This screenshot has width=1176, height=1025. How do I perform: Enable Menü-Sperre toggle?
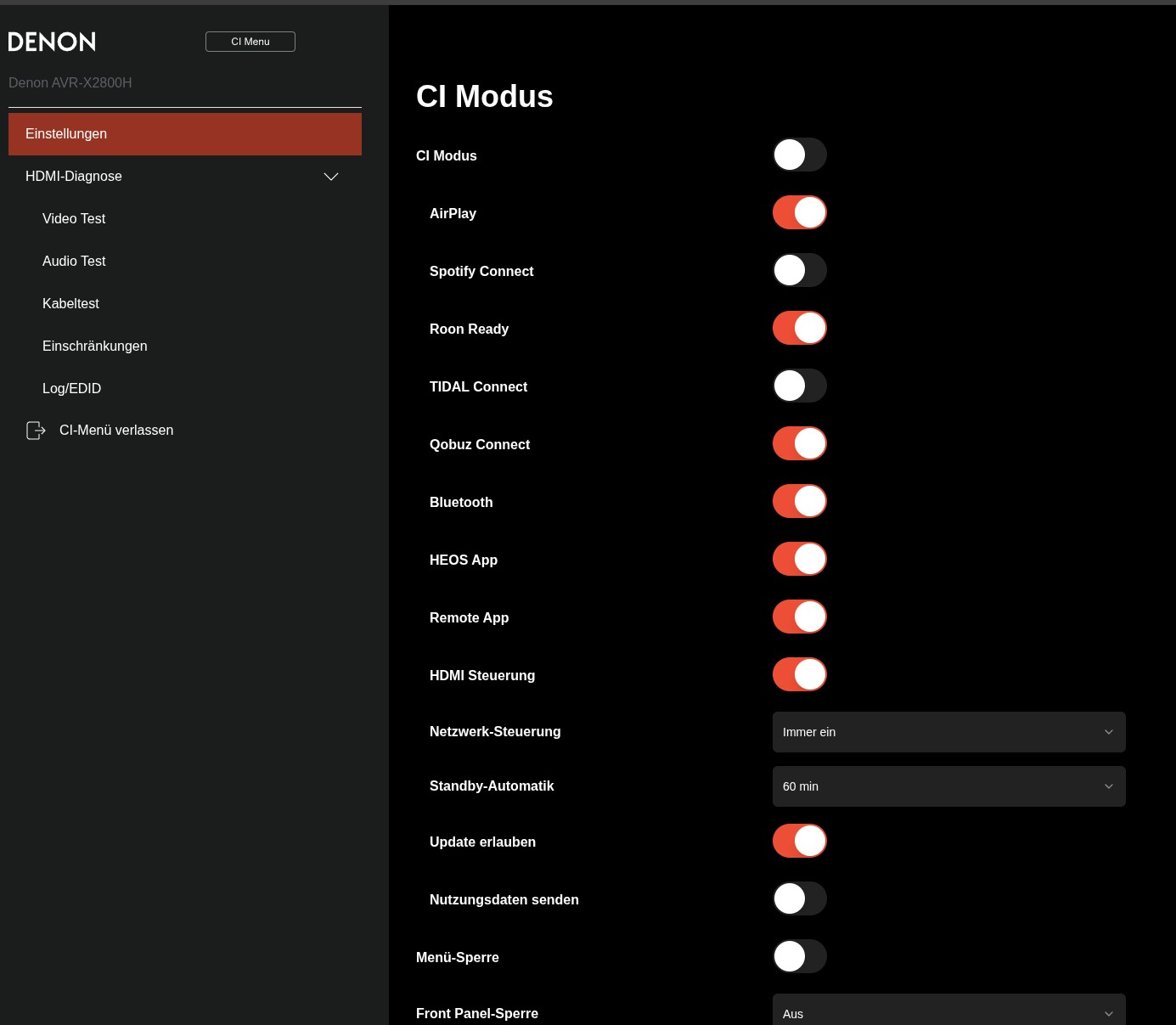tap(800, 956)
